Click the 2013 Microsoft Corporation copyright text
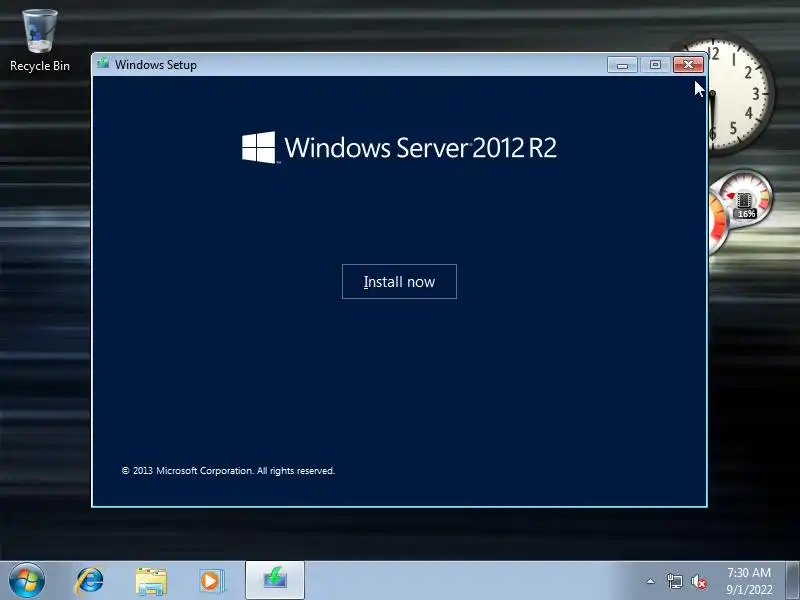This screenshot has width=800, height=600. 228,470
